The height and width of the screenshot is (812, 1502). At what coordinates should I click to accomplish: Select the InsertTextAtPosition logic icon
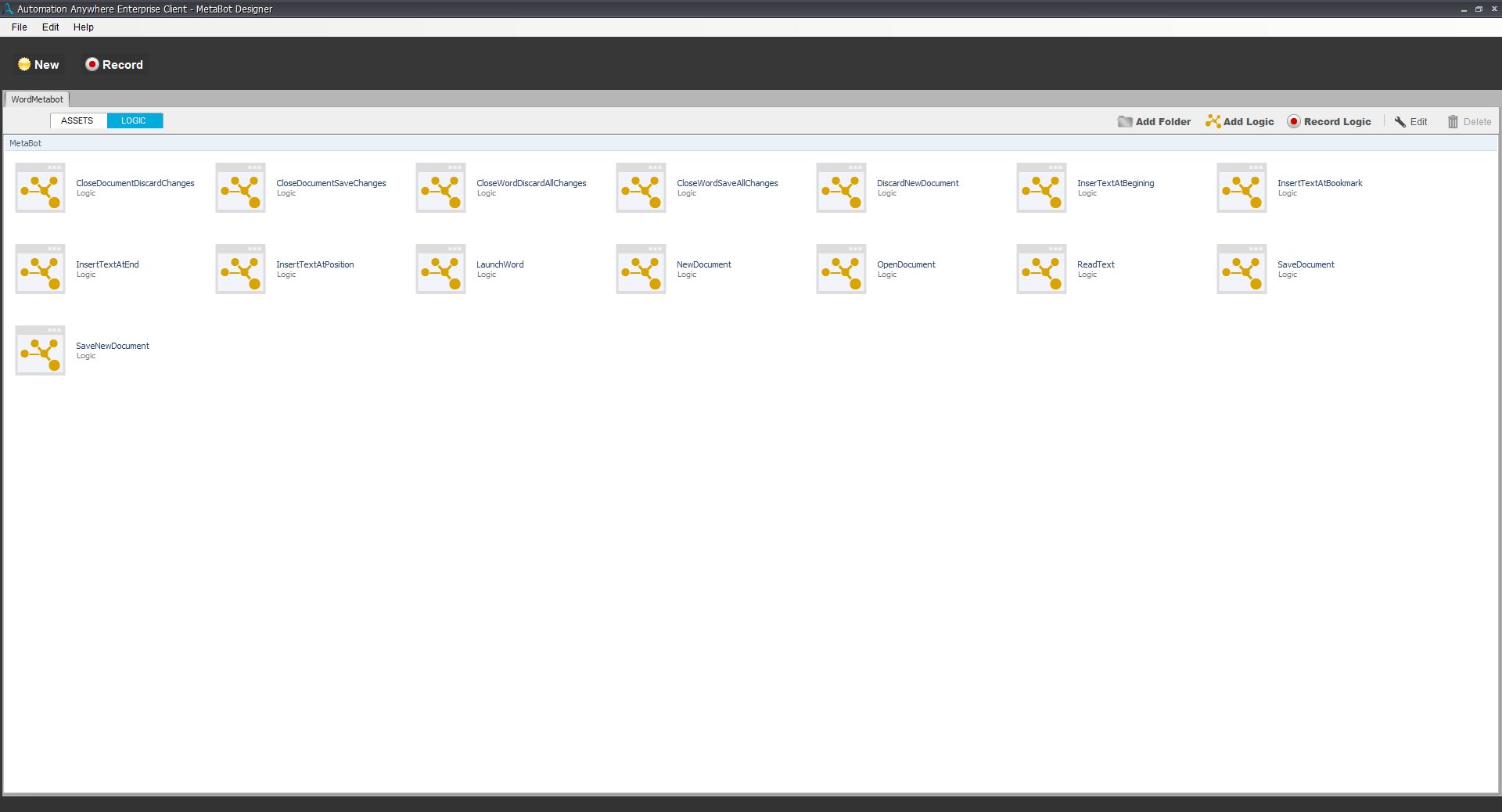pos(240,269)
